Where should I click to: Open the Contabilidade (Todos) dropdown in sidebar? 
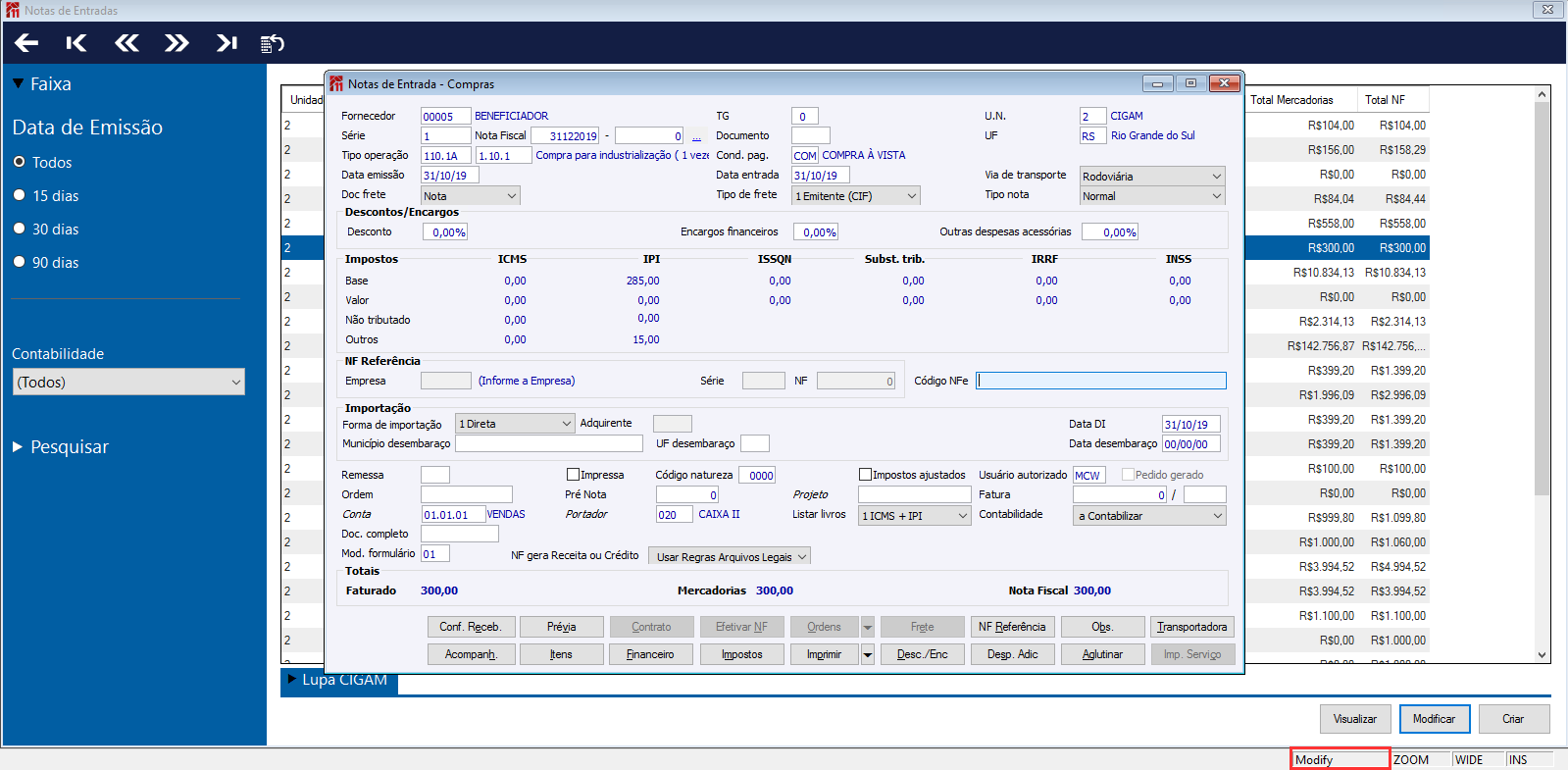pyautogui.click(x=128, y=383)
